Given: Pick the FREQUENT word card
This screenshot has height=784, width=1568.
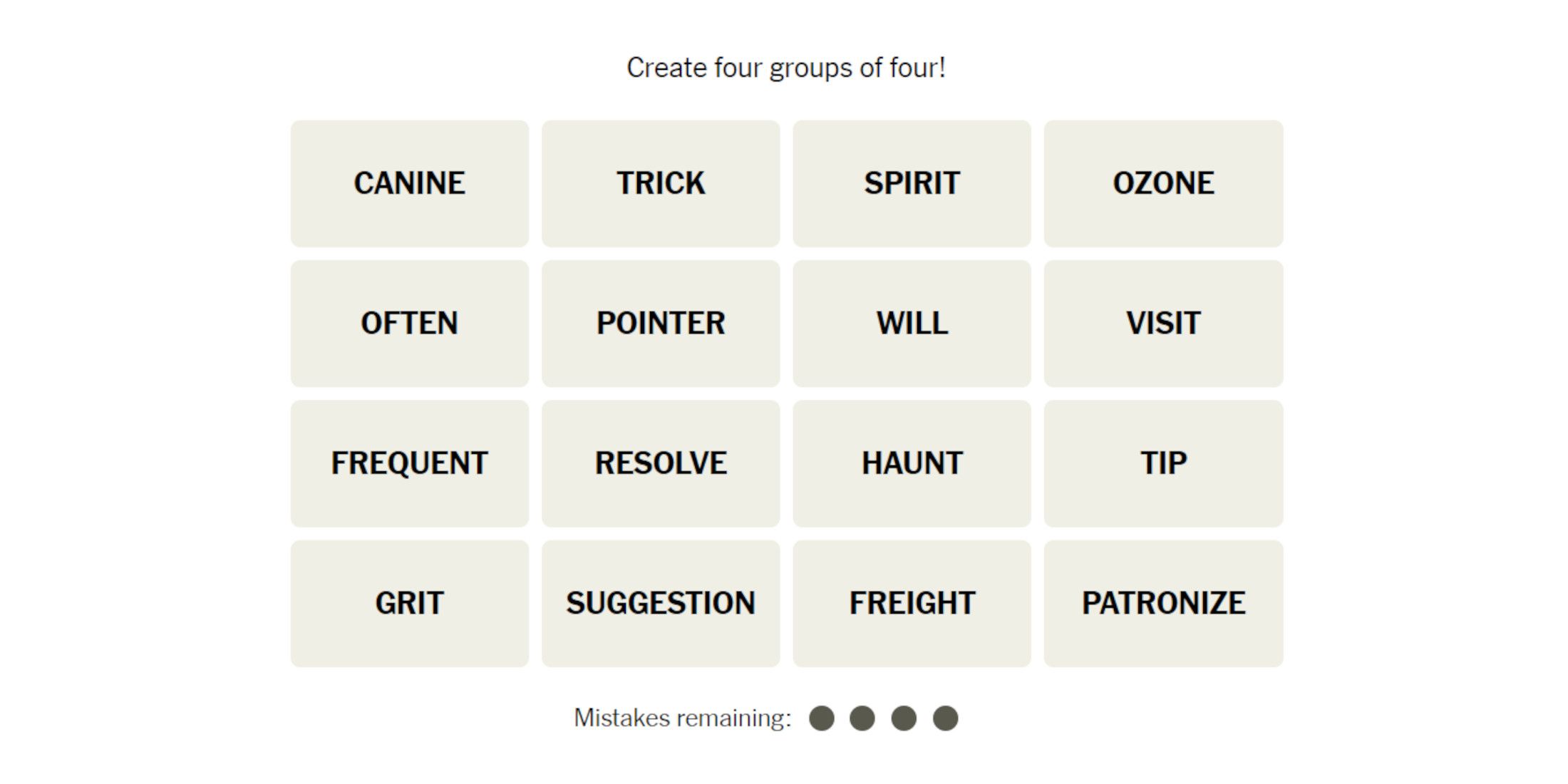Looking at the screenshot, I should click(x=409, y=463).
